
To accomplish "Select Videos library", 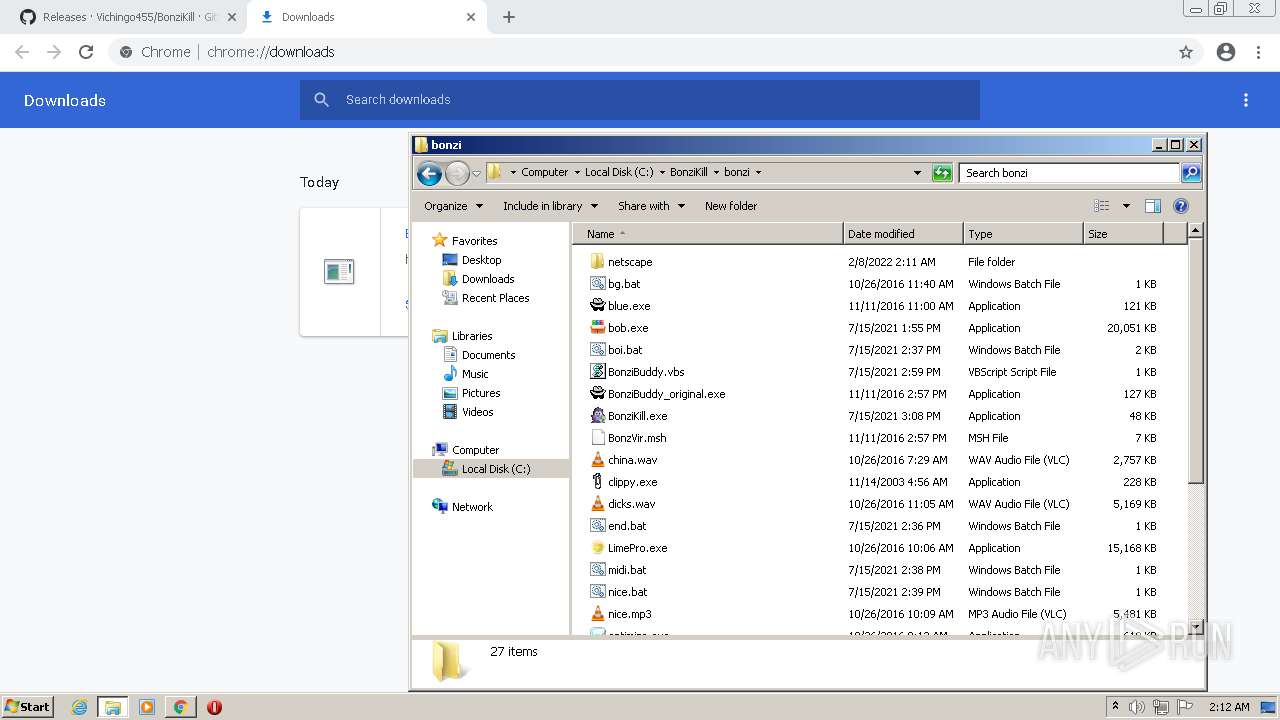I will tap(477, 412).
